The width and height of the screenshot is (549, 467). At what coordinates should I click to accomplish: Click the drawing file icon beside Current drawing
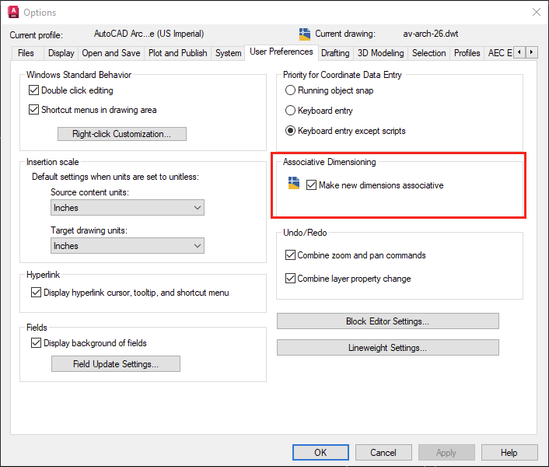[304, 34]
